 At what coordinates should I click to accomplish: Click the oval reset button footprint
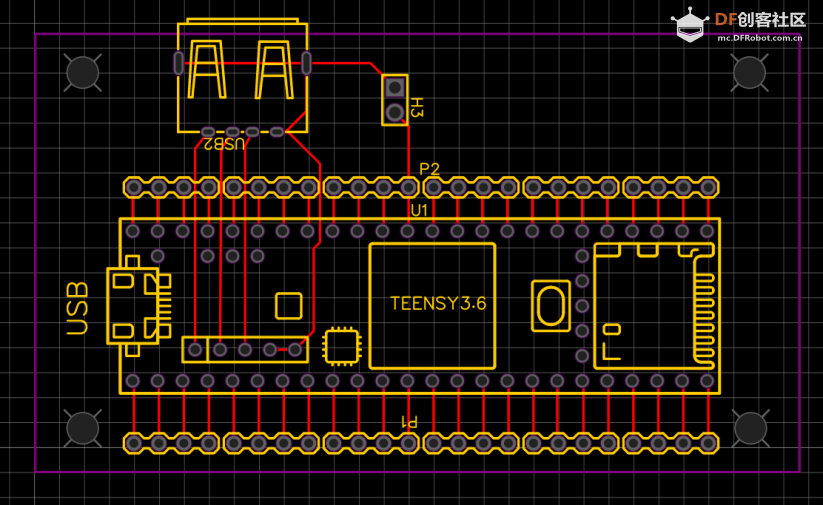[x=551, y=306]
